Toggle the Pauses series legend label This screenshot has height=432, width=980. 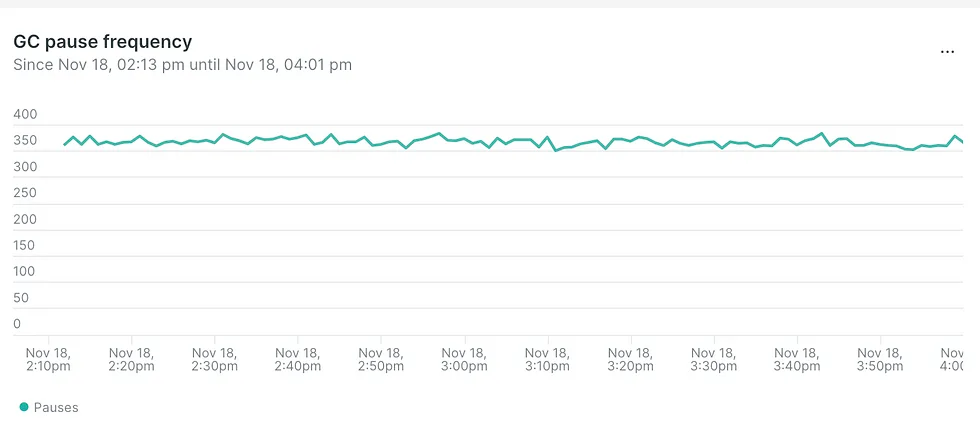(56, 408)
